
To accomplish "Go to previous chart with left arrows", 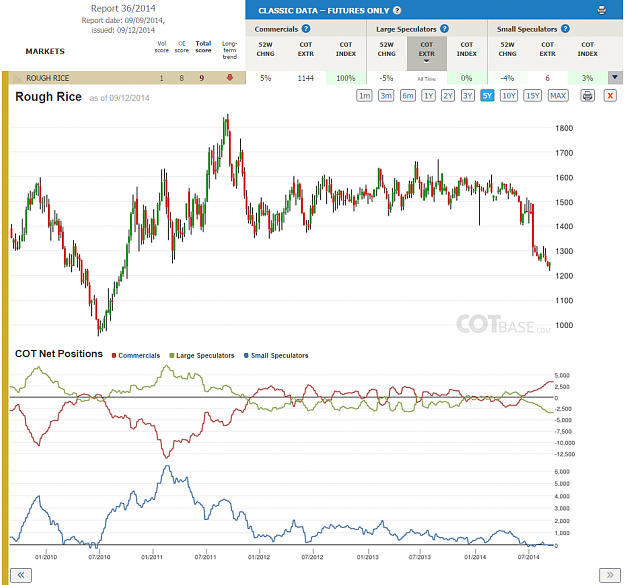I will [21, 575].
